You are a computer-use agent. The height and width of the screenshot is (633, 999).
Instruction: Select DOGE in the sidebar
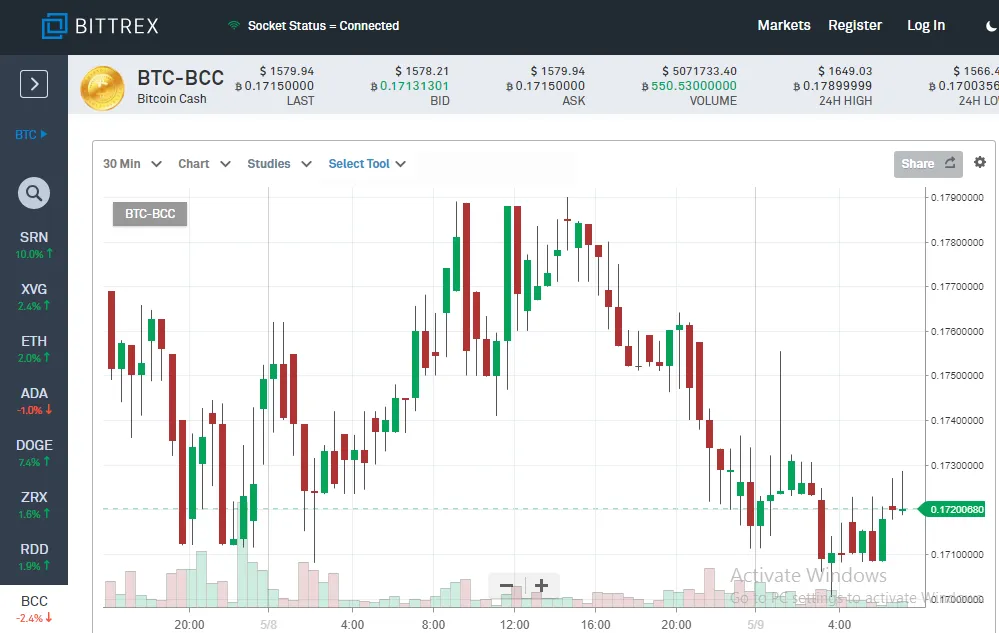coord(34,453)
